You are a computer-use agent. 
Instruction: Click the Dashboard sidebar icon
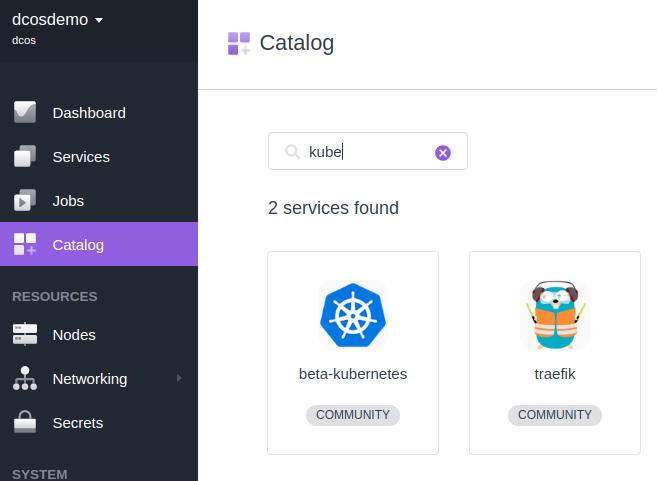pyautogui.click(x=25, y=112)
